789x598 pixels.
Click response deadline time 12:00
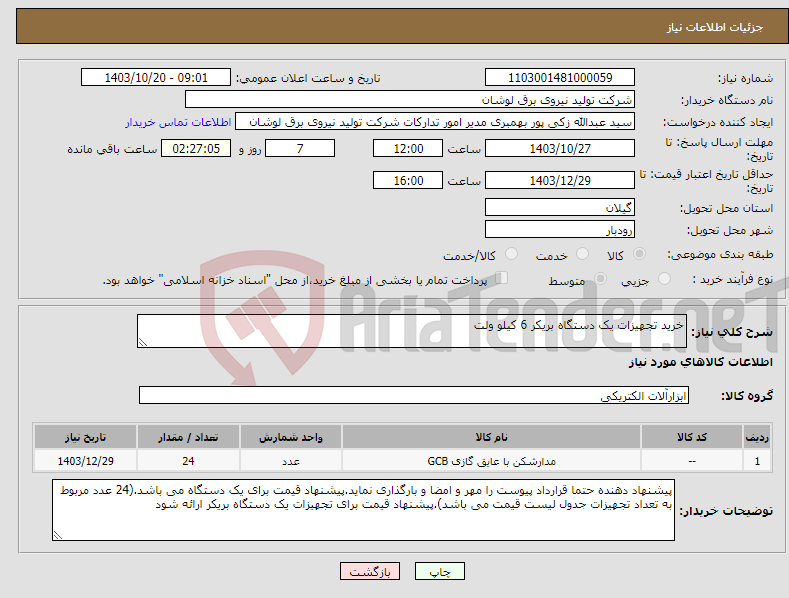408,148
